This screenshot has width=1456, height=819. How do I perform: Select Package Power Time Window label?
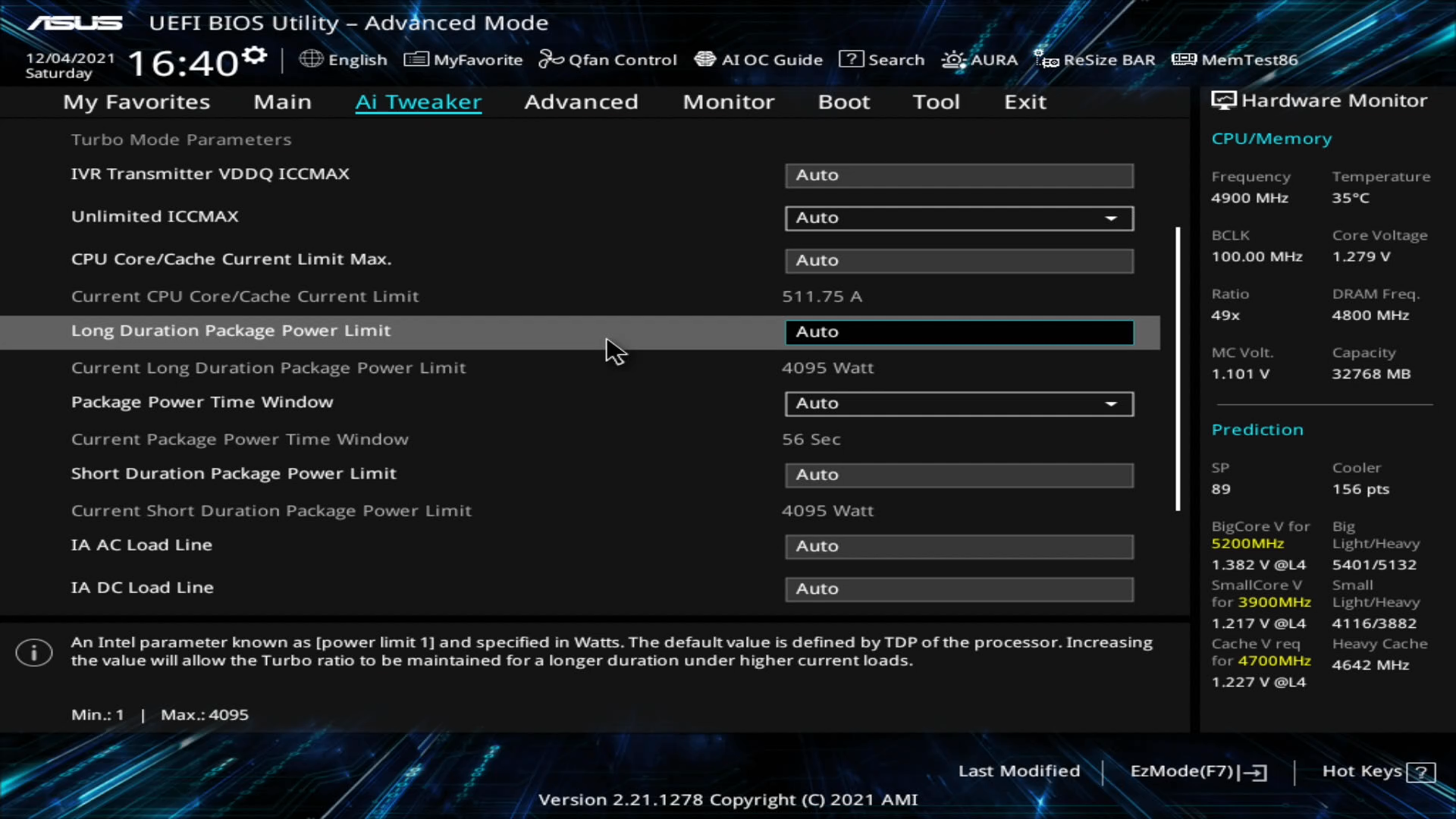(202, 403)
